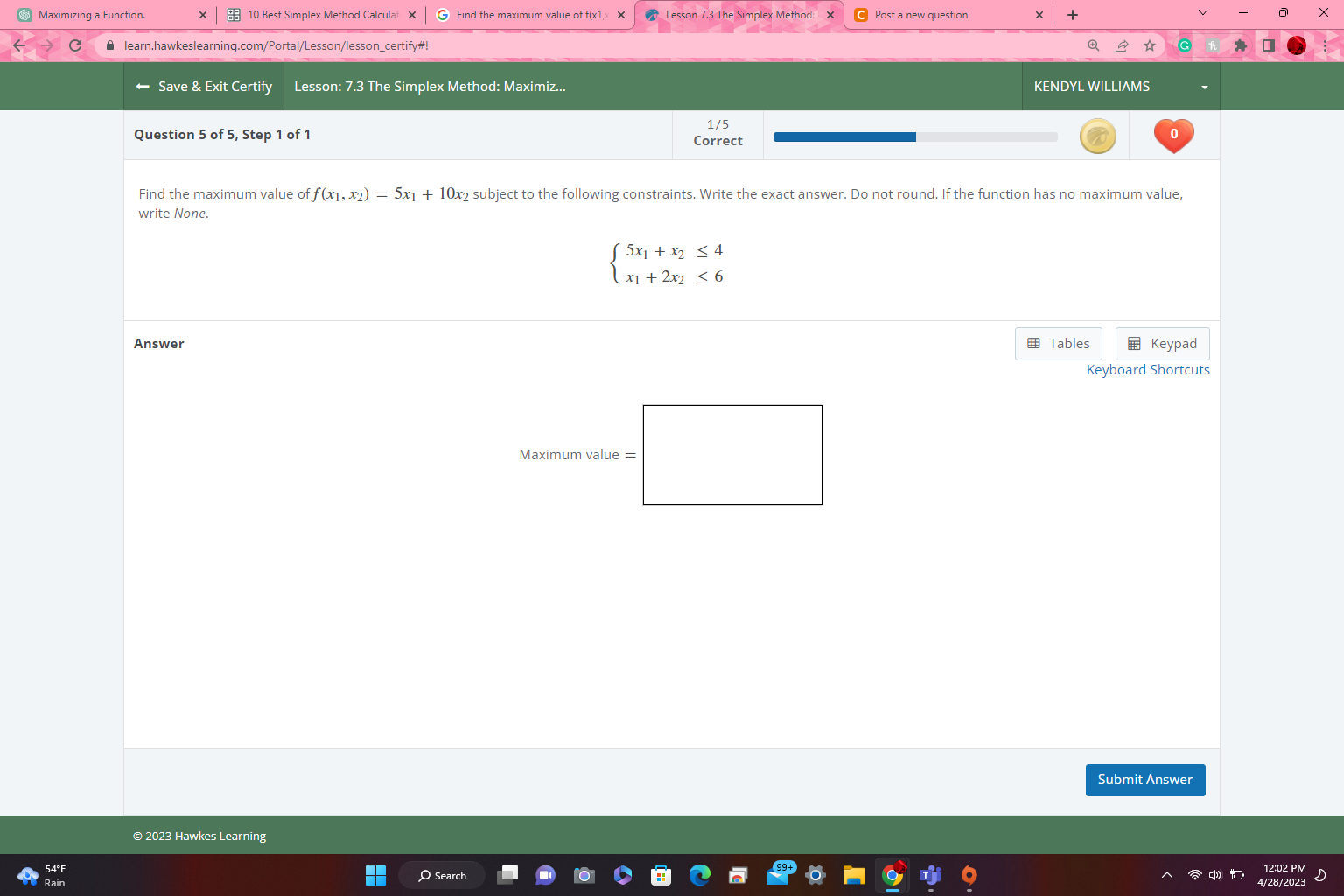Screen dimensions: 1344x896
Task: Share this page using the share icon
Action: [x=1122, y=45]
